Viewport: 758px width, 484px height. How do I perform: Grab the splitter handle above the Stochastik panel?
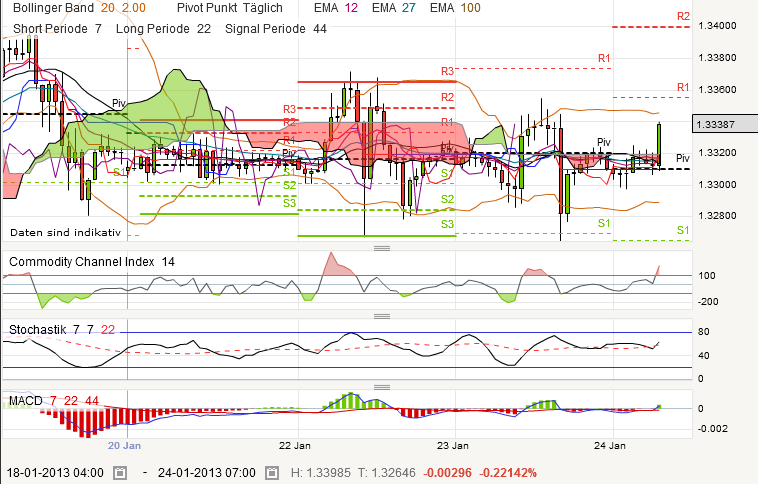tap(382, 316)
